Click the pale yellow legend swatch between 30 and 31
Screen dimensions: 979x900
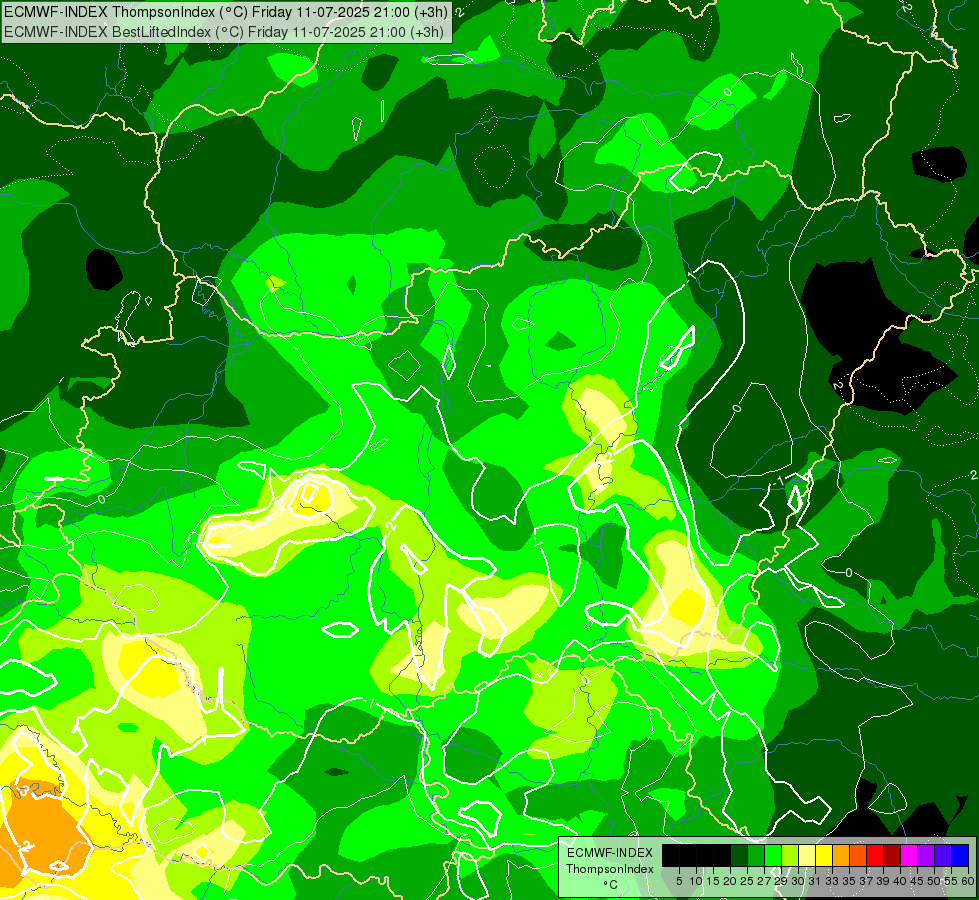[x=807, y=855]
